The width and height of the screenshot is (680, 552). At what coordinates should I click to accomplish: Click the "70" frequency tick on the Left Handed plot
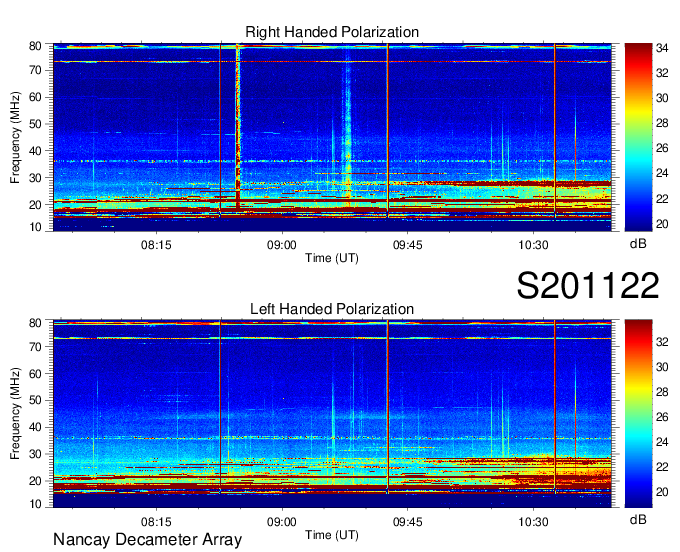[35, 346]
